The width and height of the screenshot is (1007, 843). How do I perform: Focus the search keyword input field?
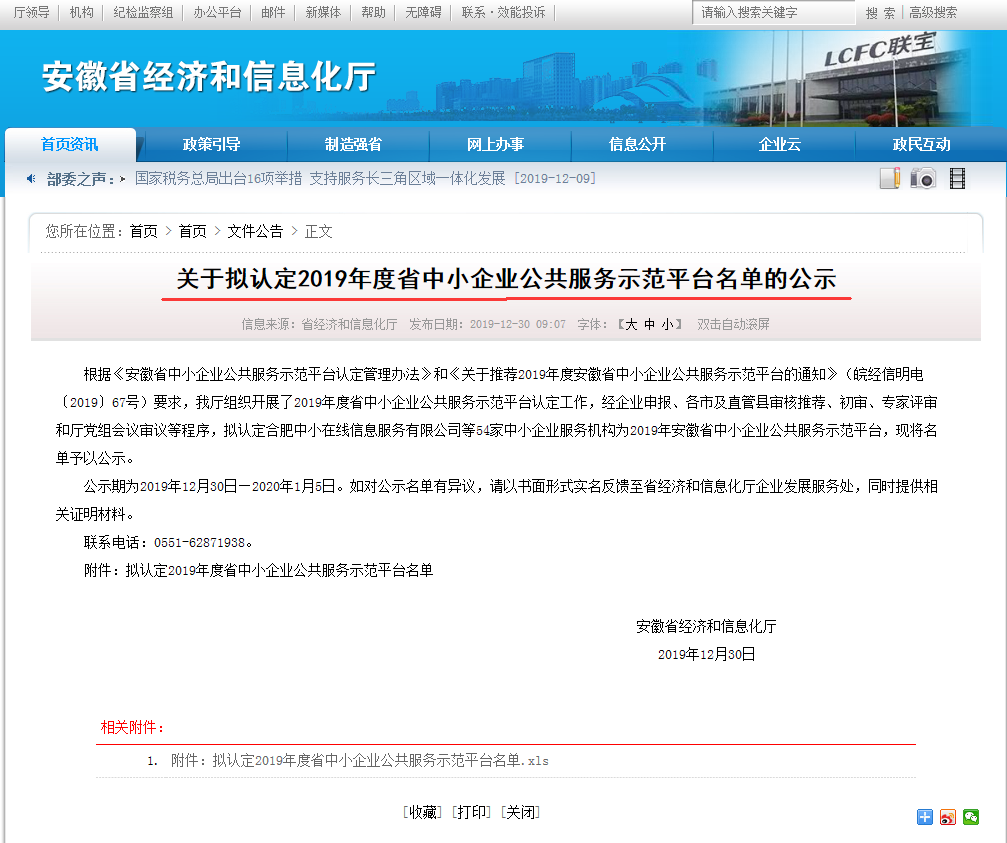pyautogui.click(x=772, y=13)
